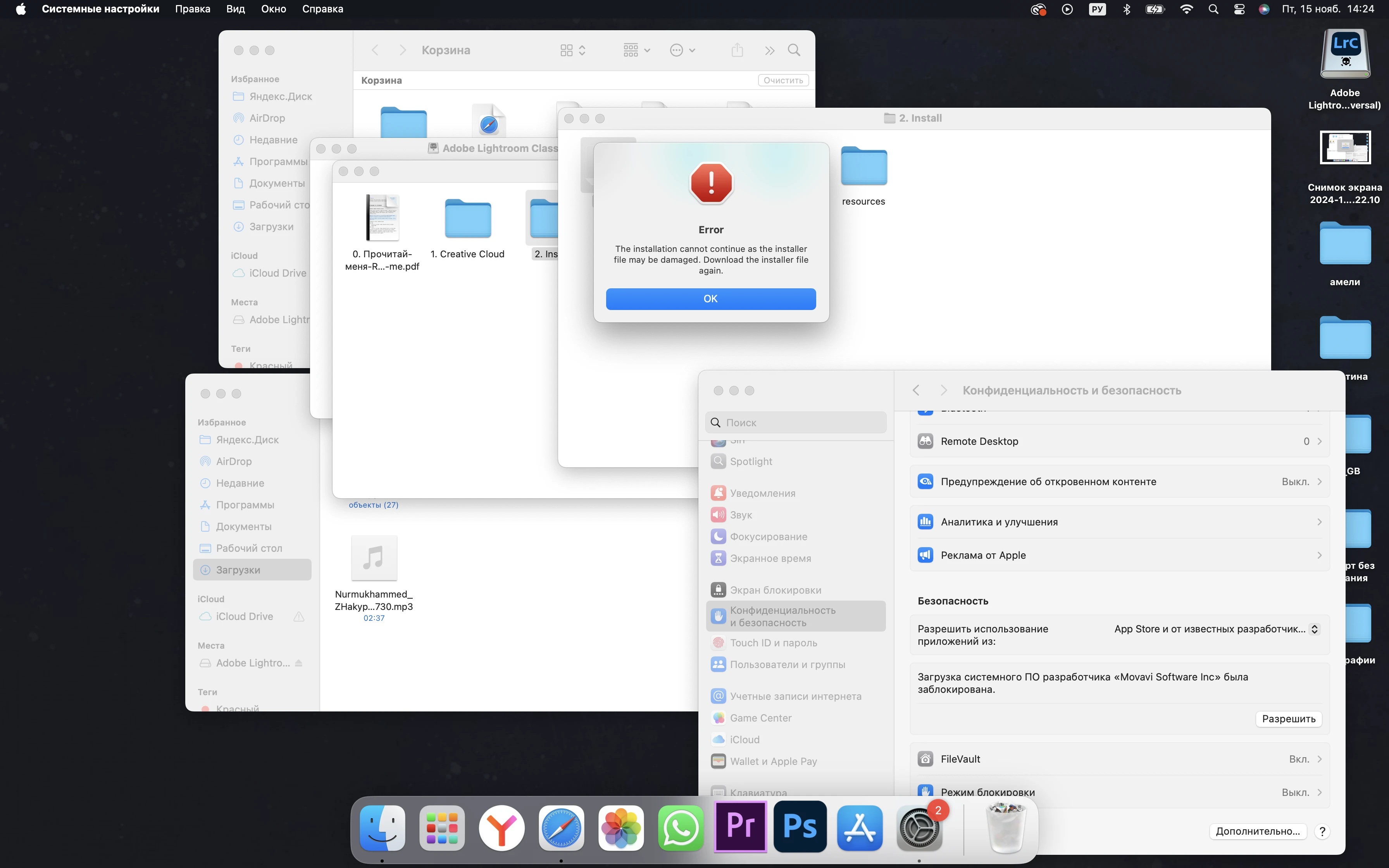
Task: Select Wallet и Apple Pay in sidebar
Action: tap(796, 761)
